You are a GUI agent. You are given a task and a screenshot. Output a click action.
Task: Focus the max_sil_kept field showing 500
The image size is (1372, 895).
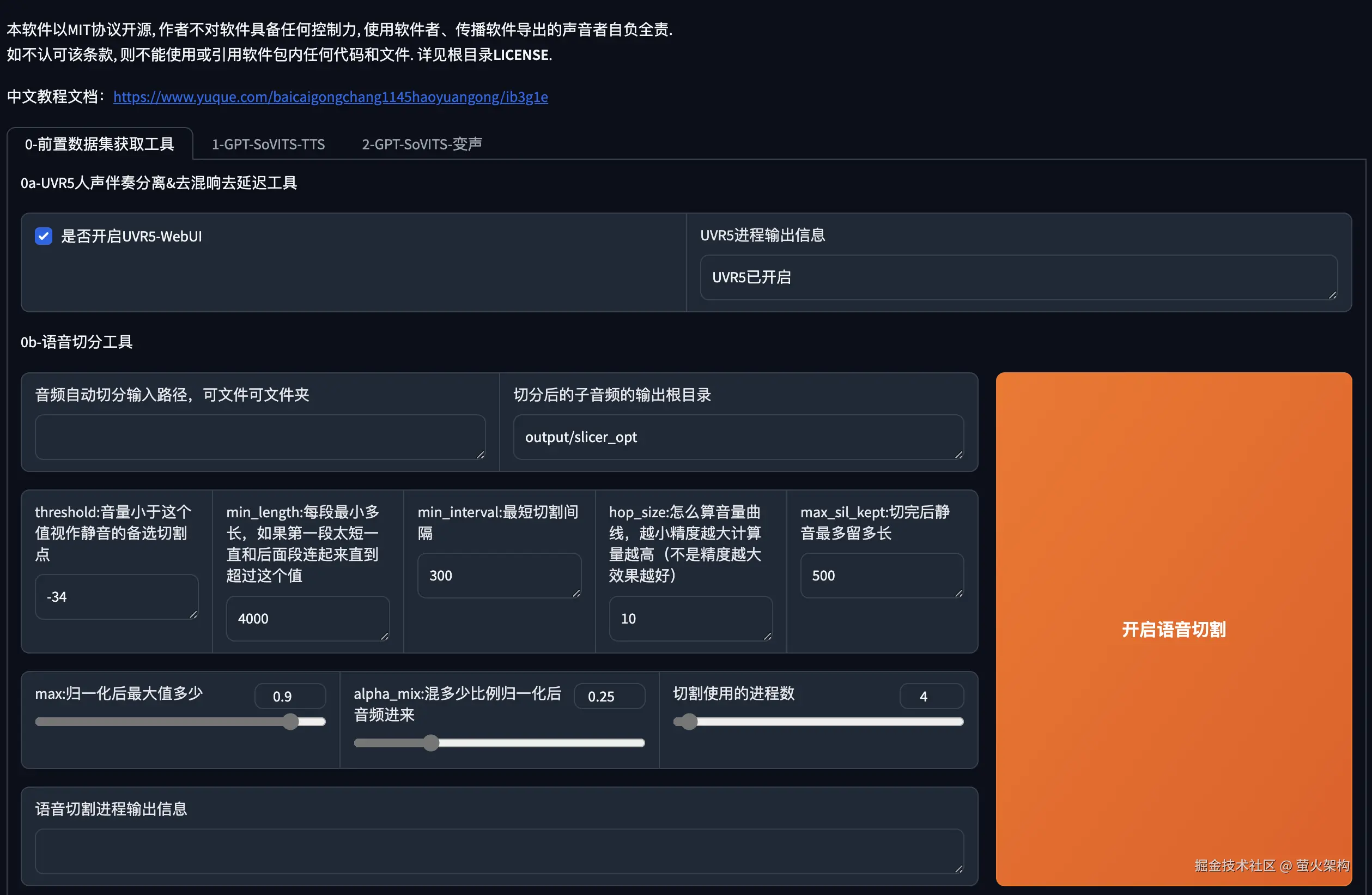[x=881, y=575]
